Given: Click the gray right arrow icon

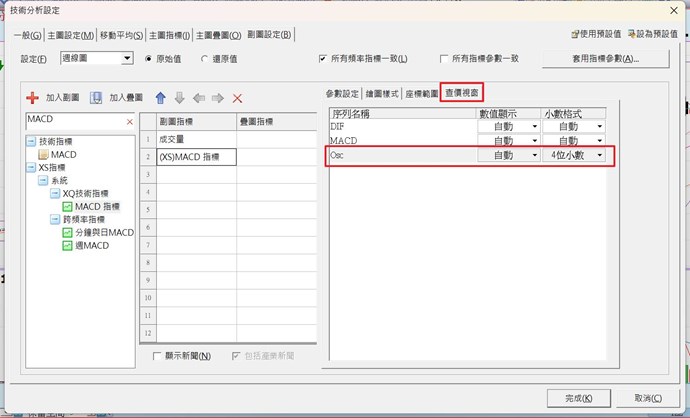Looking at the screenshot, I should tap(217, 98).
